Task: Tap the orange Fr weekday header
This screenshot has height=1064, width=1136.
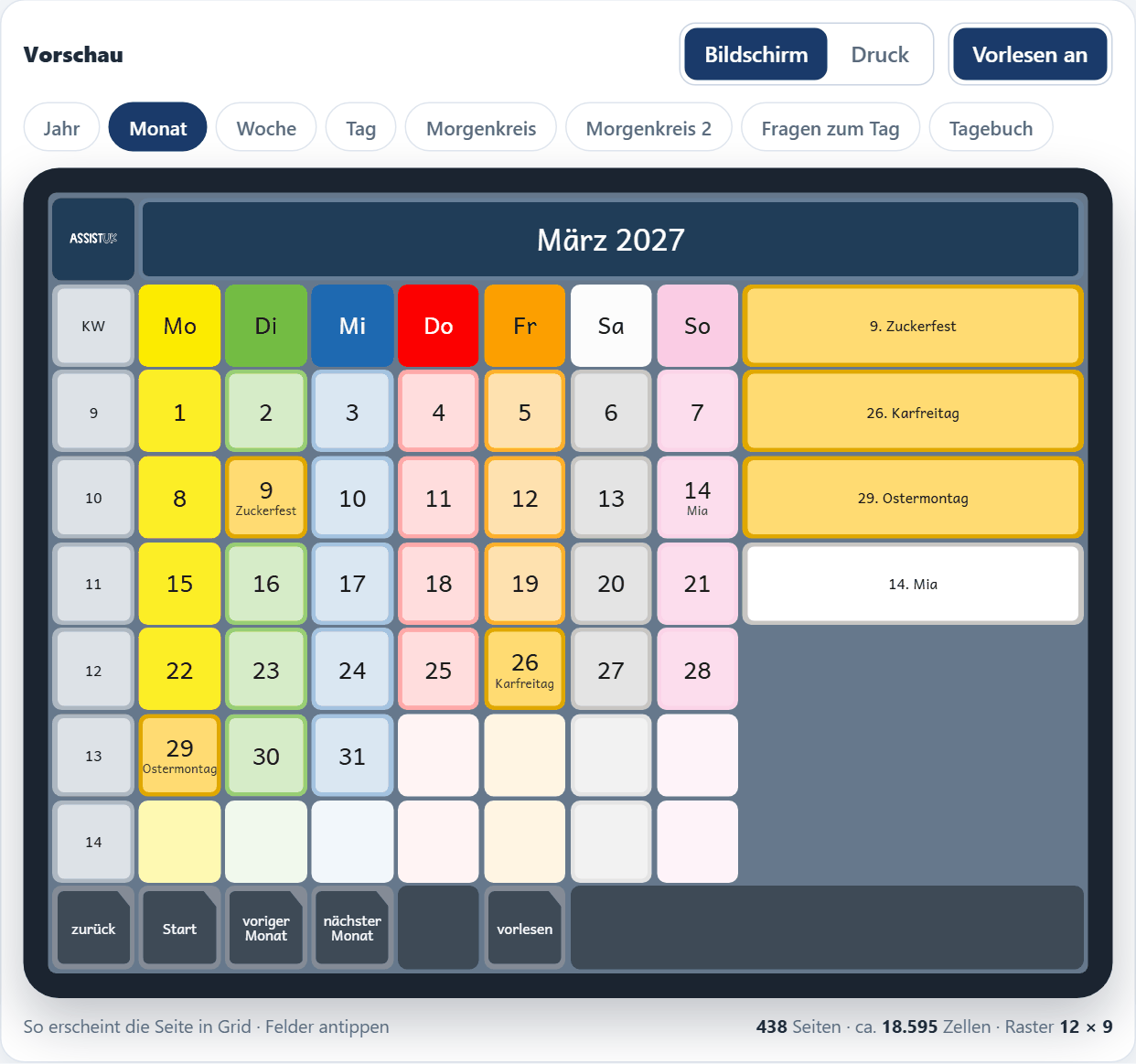Action: tap(525, 326)
